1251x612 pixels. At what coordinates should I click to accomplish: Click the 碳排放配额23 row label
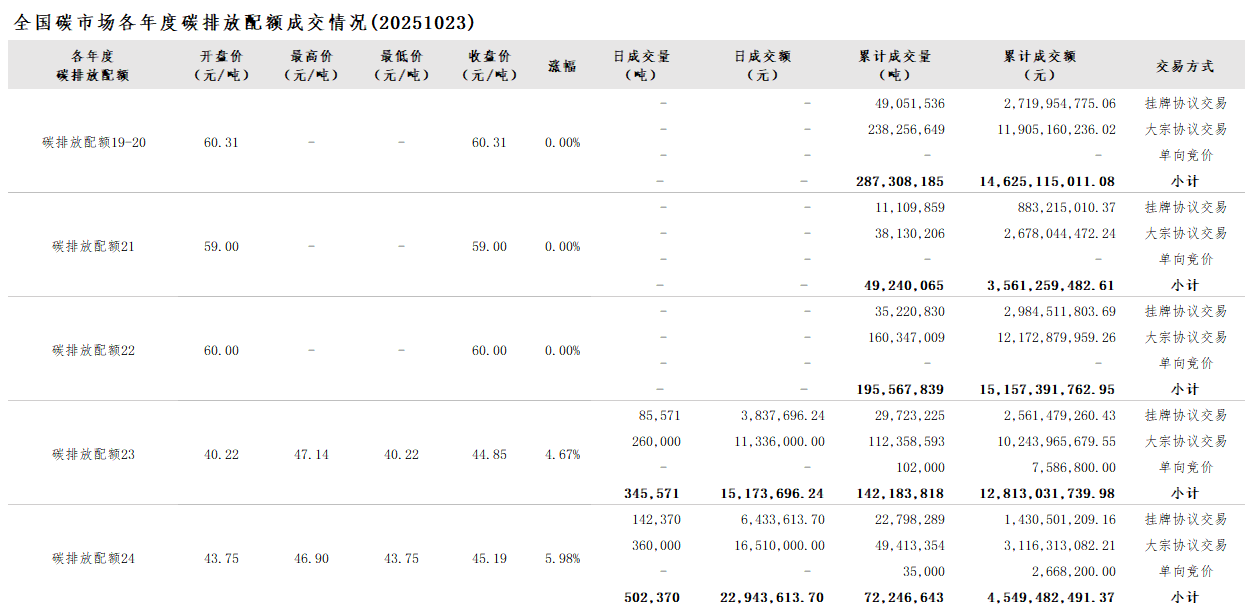(94, 454)
